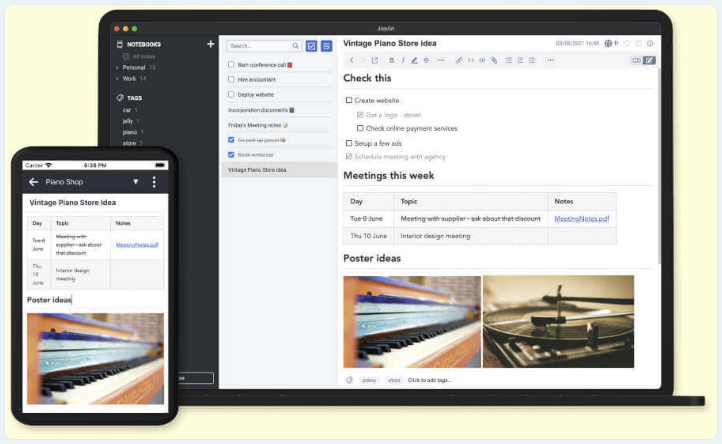The image size is (722, 444).
Task: Click the turntable photo in the note
Action: click(x=558, y=321)
